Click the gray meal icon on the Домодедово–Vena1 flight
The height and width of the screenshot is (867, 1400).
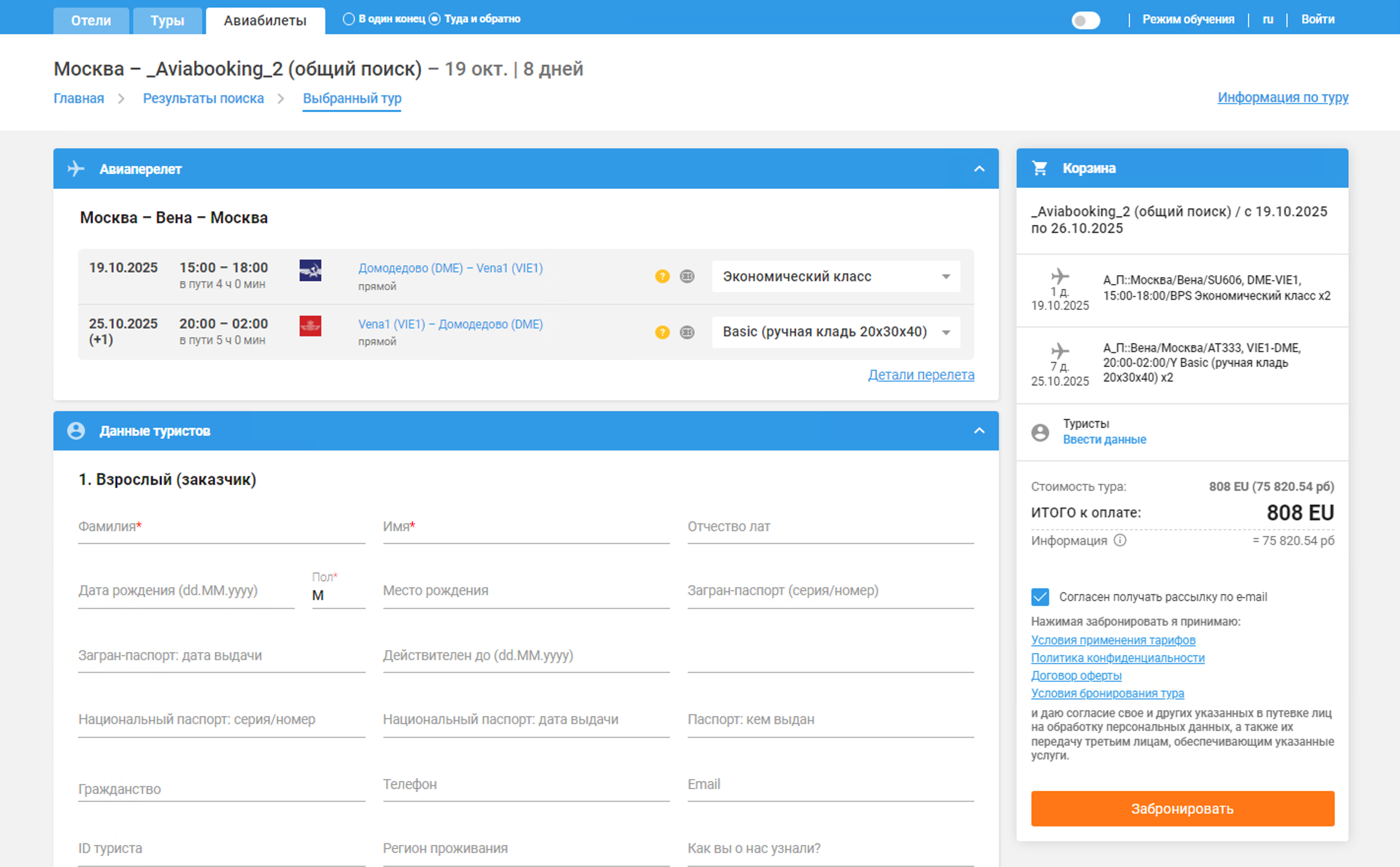[x=687, y=276]
